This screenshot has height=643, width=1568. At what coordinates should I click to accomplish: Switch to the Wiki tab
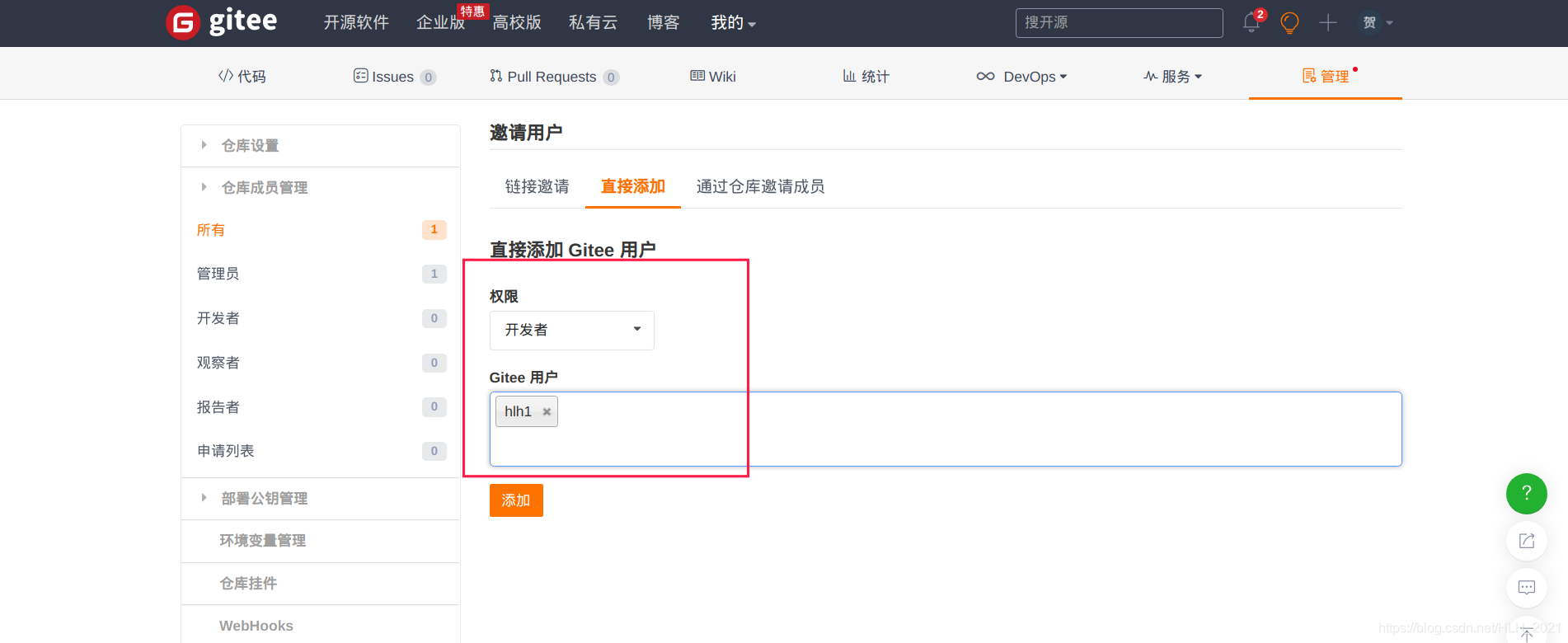(713, 77)
